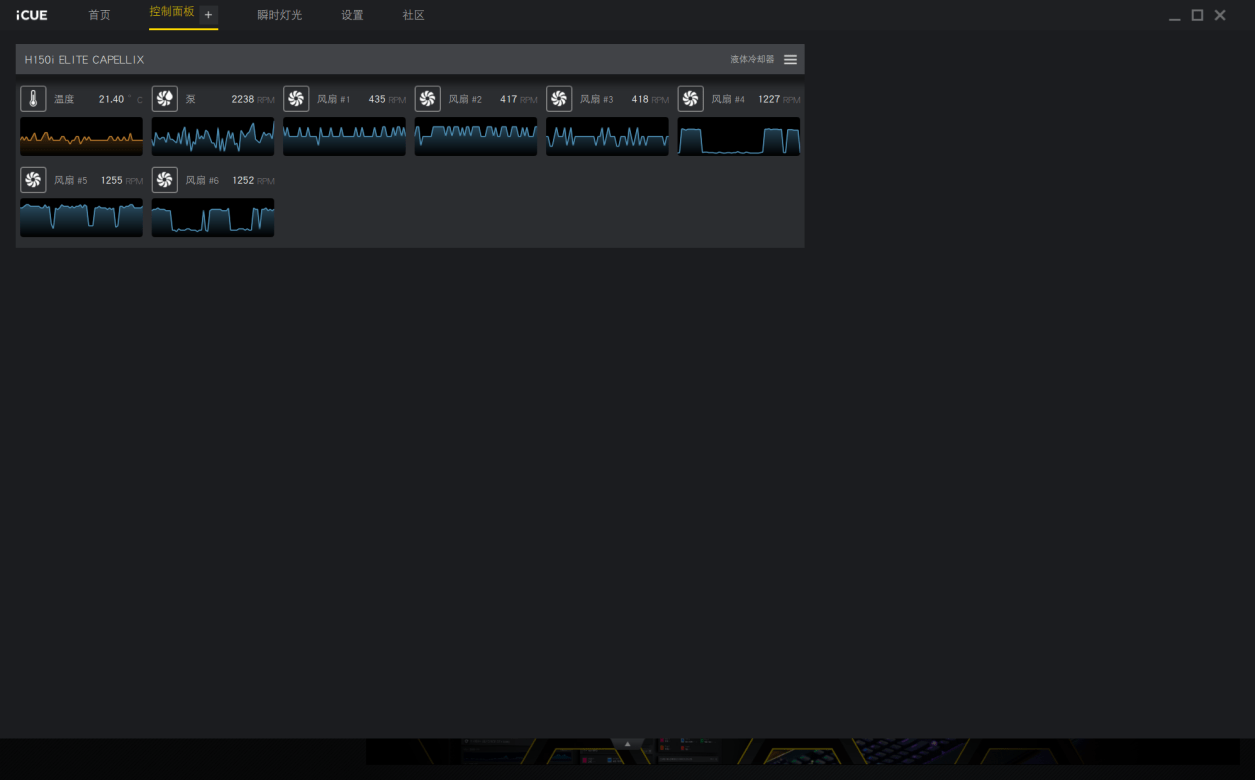This screenshot has width=1255, height=780.
Task: Select the fan icon for 风扇 #2
Action: (428, 99)
